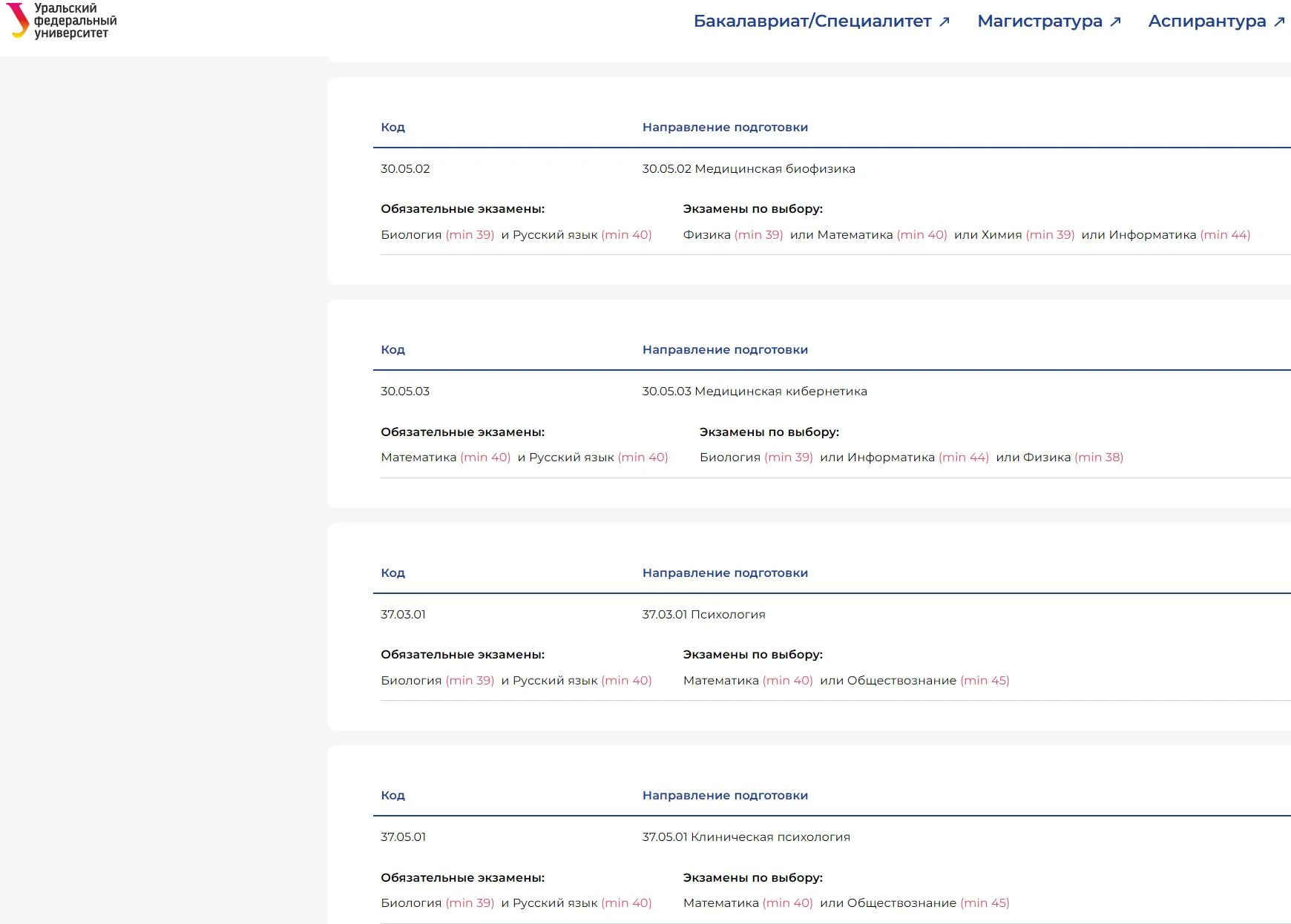Click Обществознание (min 45) in the Психология block
Viewport: 1291px width, 924px height.
(927, 681)
